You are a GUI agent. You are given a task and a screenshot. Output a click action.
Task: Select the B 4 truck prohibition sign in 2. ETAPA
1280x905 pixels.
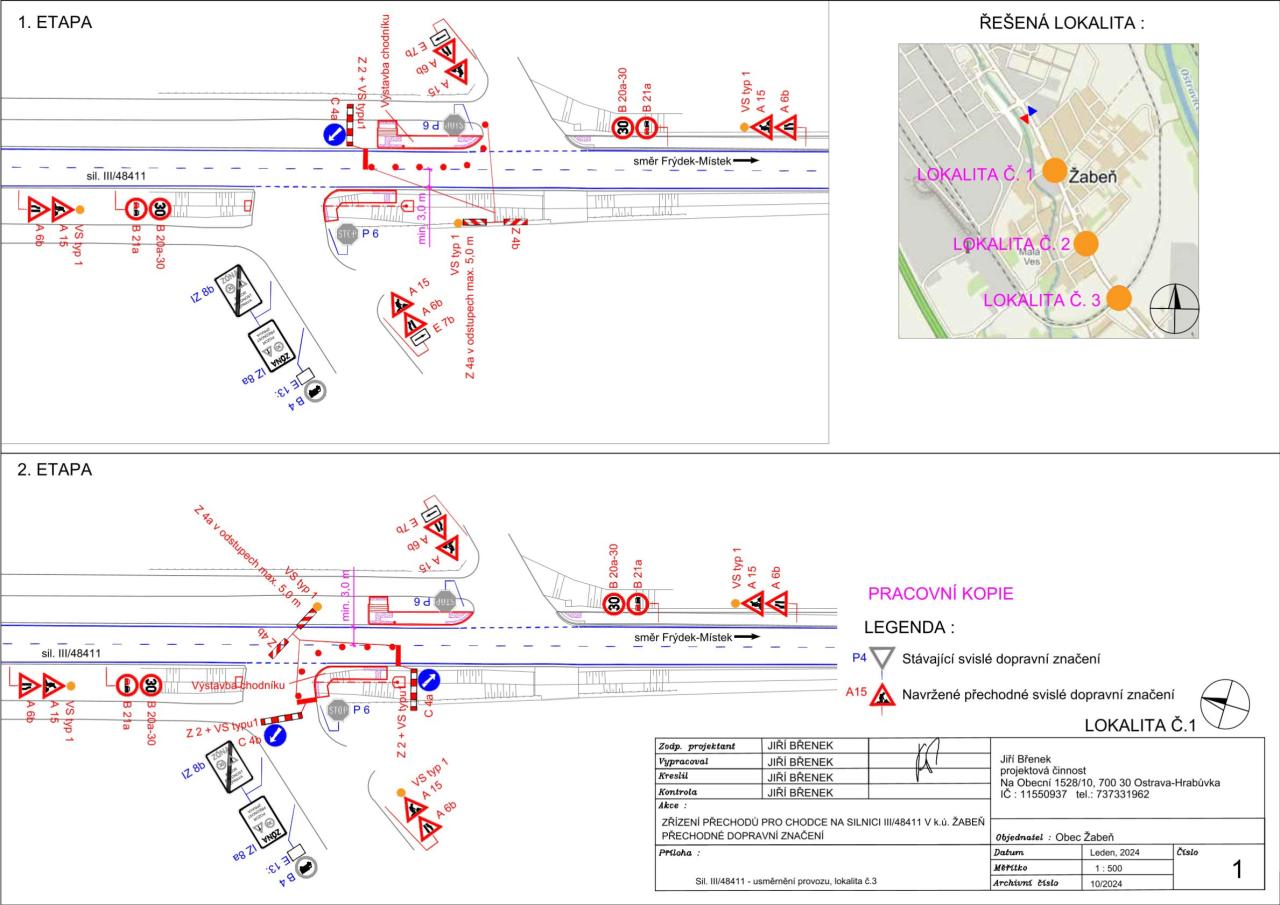click(x=305, y=869)
